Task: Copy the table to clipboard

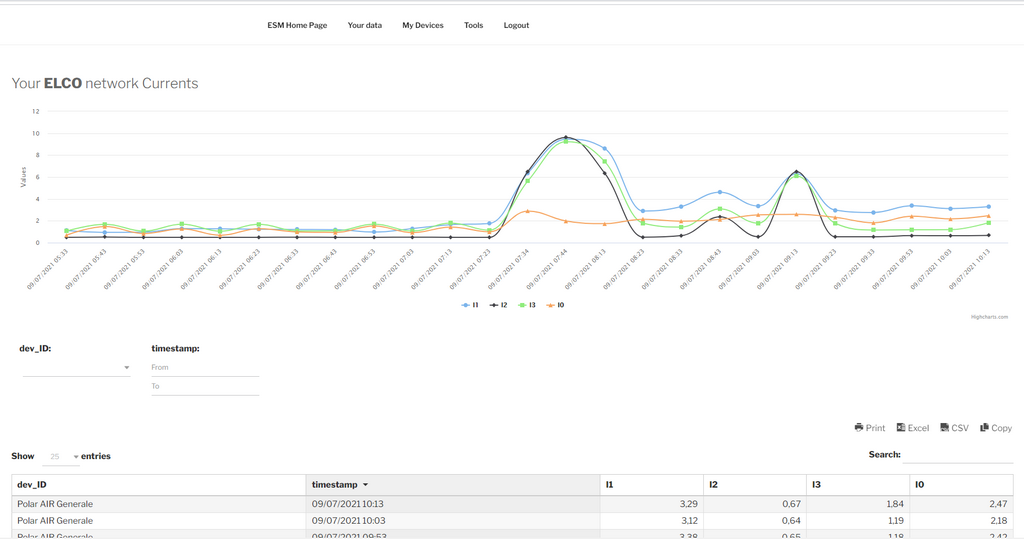Action: pos(995,428)
